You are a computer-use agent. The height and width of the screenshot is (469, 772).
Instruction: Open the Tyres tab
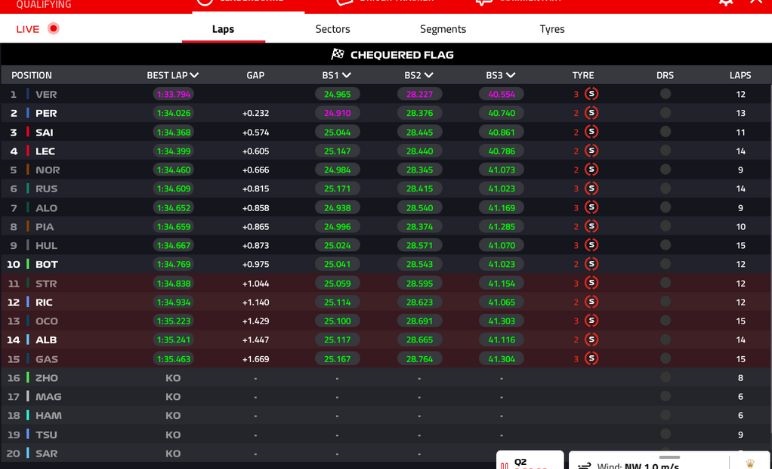(x=552, y=30)
